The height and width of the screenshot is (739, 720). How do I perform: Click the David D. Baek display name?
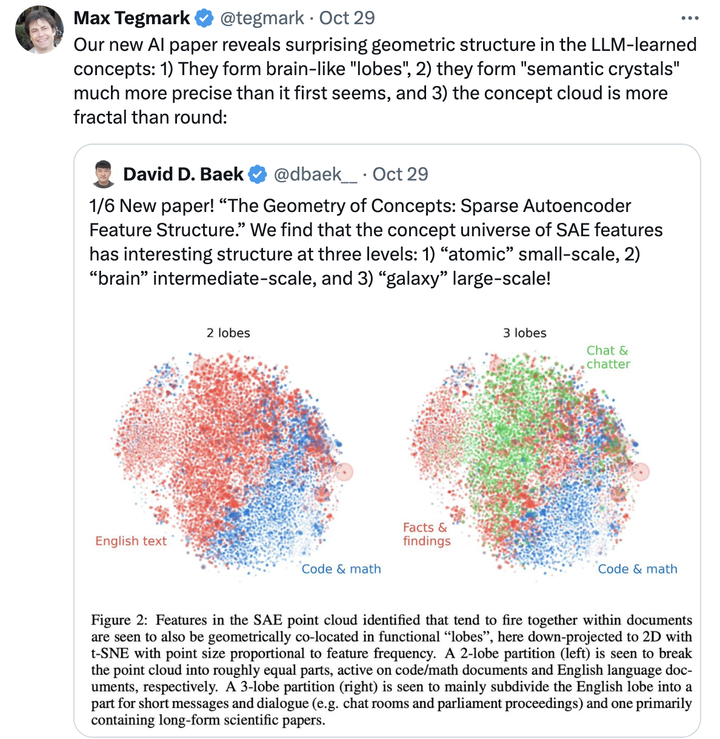(183, 175)
